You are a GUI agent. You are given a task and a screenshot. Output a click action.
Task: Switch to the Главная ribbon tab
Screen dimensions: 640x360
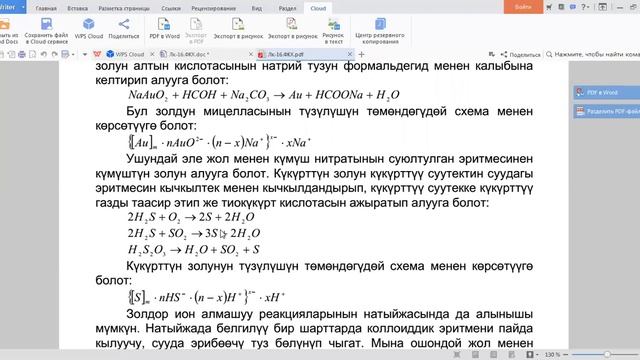click(x=46, y=8)
